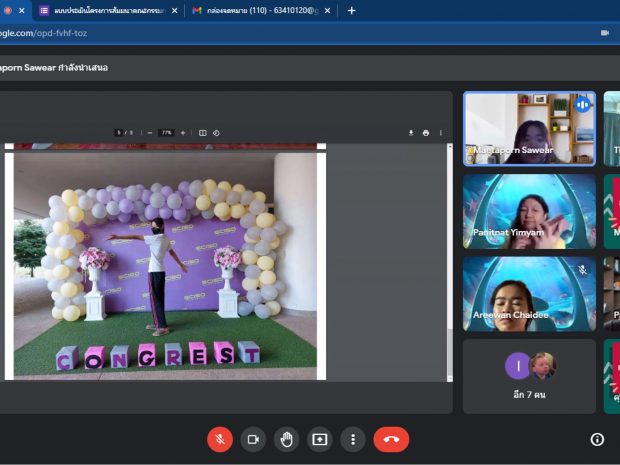Image resolution: width=620 pixels, height=465 pixels.
Task: Open more options three-dot menu in call bar
Action: [x=352, y=439]
